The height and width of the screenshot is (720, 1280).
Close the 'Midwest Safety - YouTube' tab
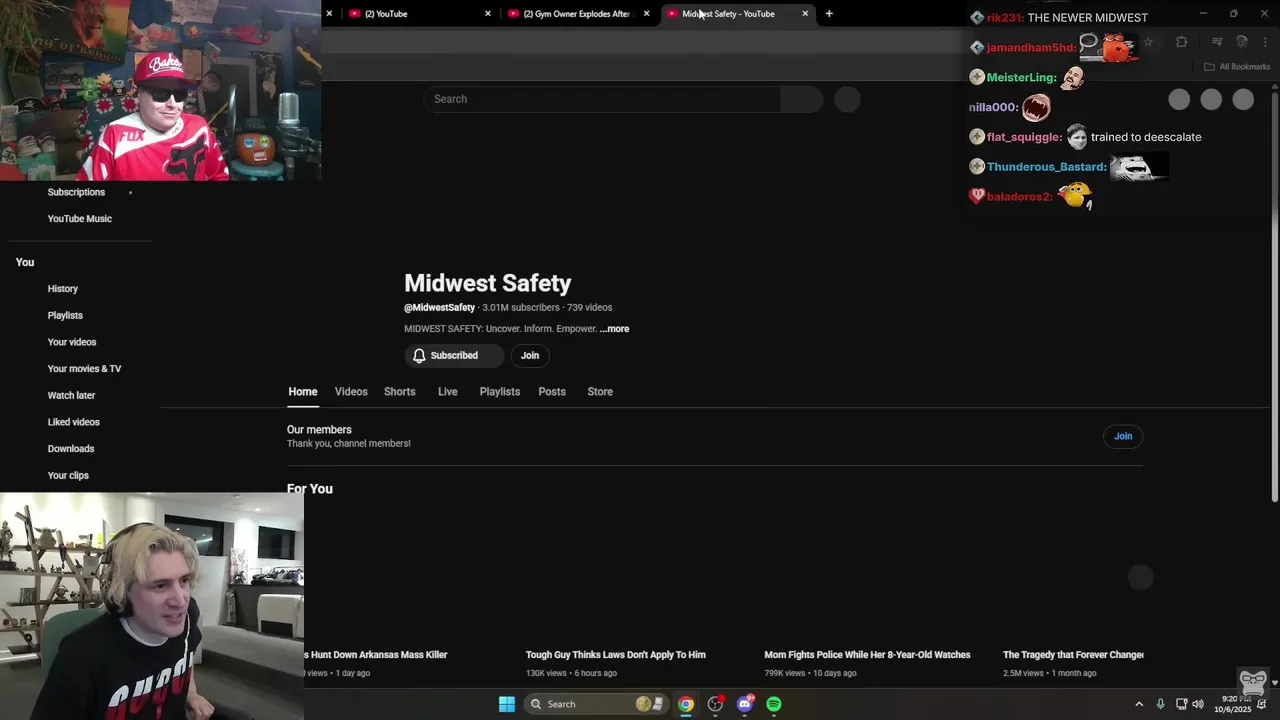click(x=805, y=14)
